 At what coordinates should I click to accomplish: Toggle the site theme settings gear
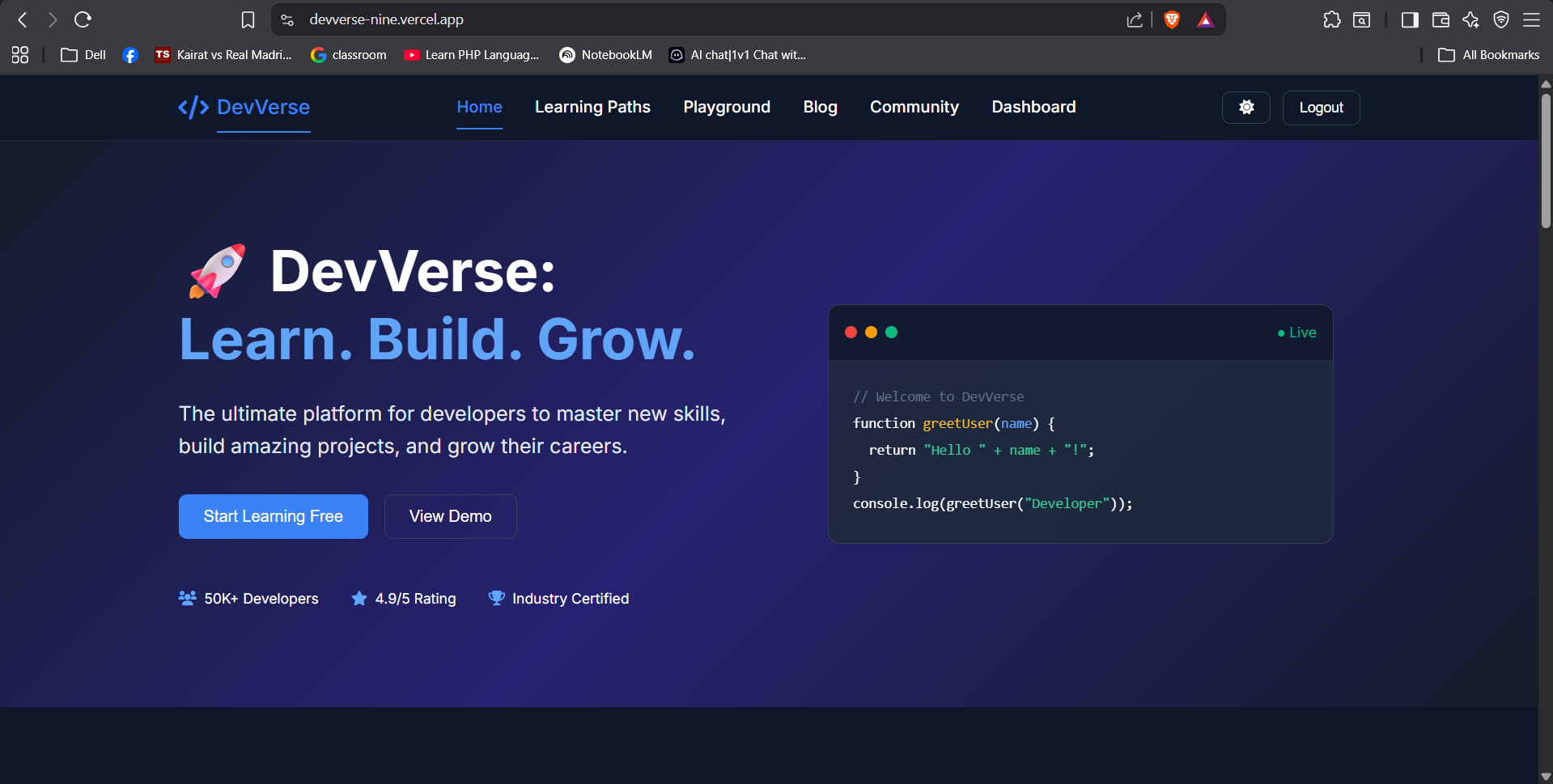tap(1245, 107)
